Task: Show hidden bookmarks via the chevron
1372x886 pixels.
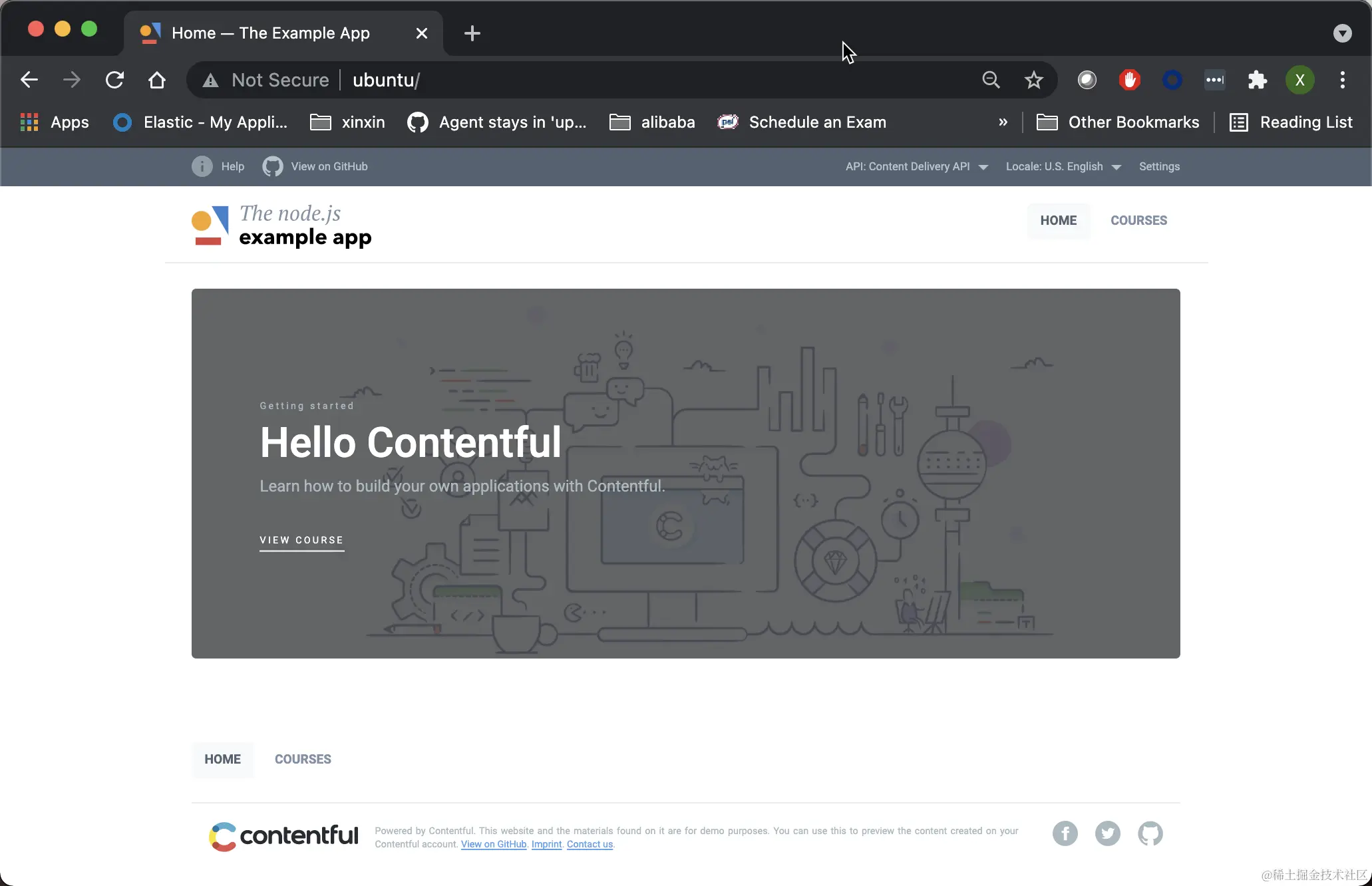Action: [1003, 122]
